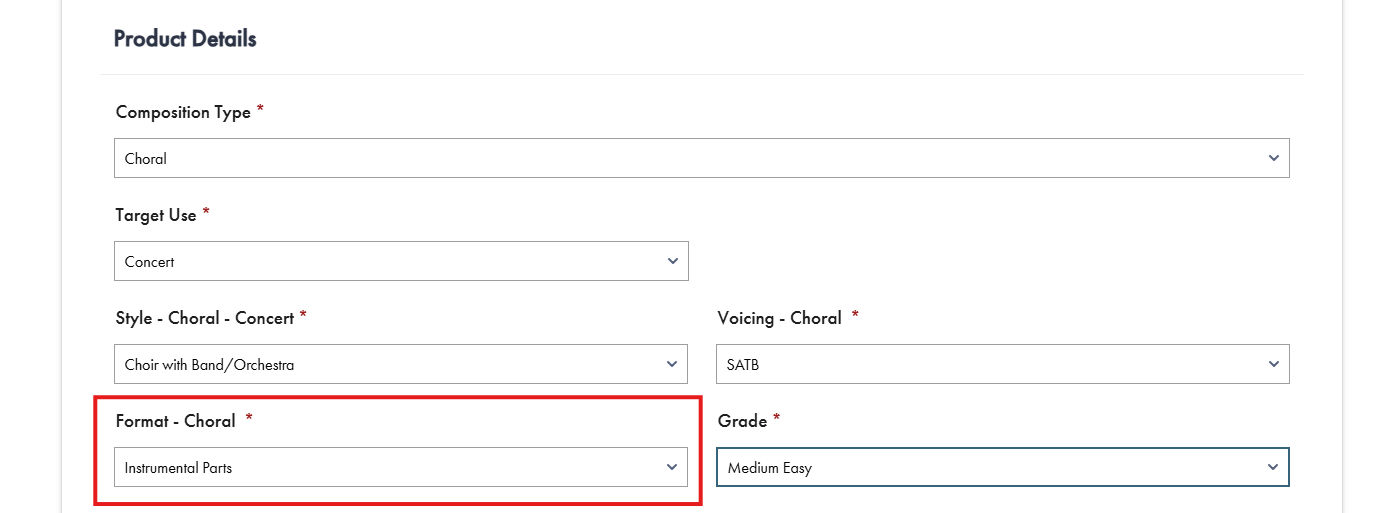
Task: Click the Product Details section heading
Action: pyautogui.click(x=185, y=39)
